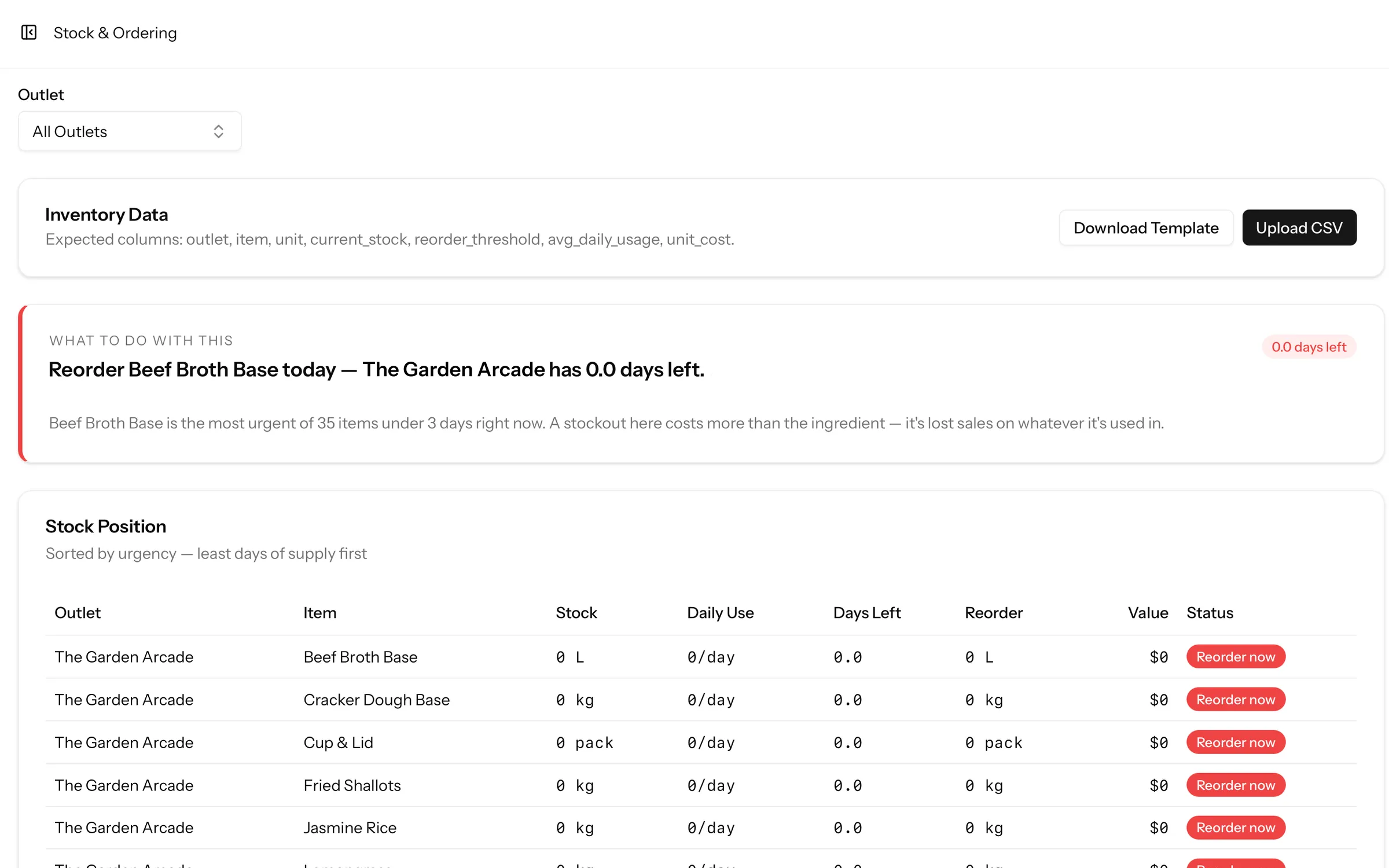This screenshot has width=1389, height=868.
Task: Click the Reorder Beef Broth Base today headline
Action: tap(376, 369)
